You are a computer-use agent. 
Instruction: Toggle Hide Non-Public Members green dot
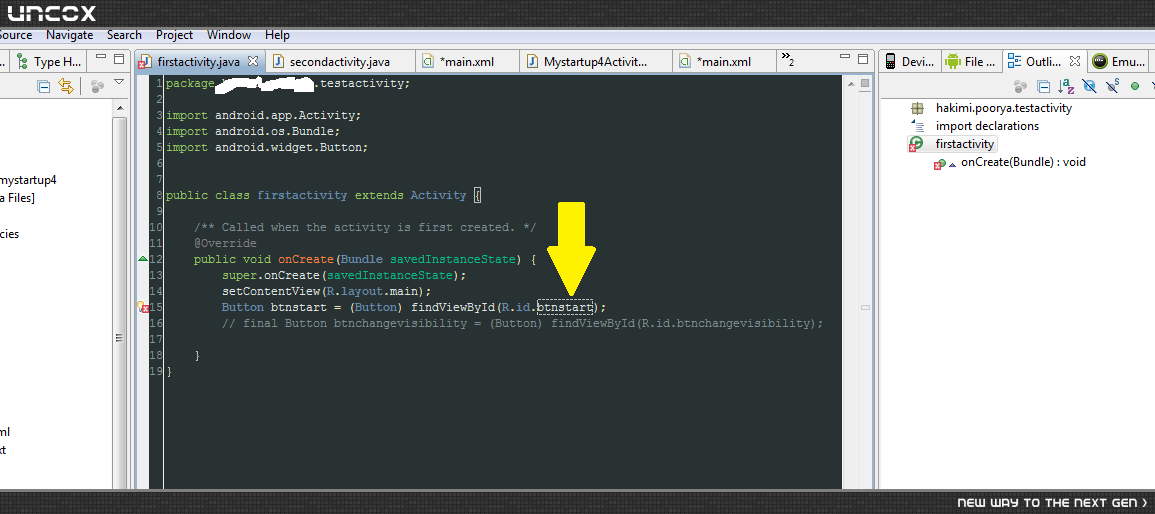[x=1135, y=86]
